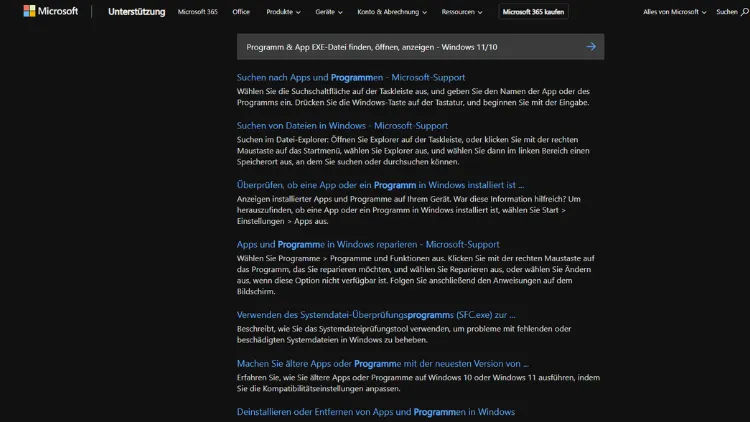Open result Suchen nach Apps und Programmen
Viewport: 750px width, 422px height.
point(351,77)
